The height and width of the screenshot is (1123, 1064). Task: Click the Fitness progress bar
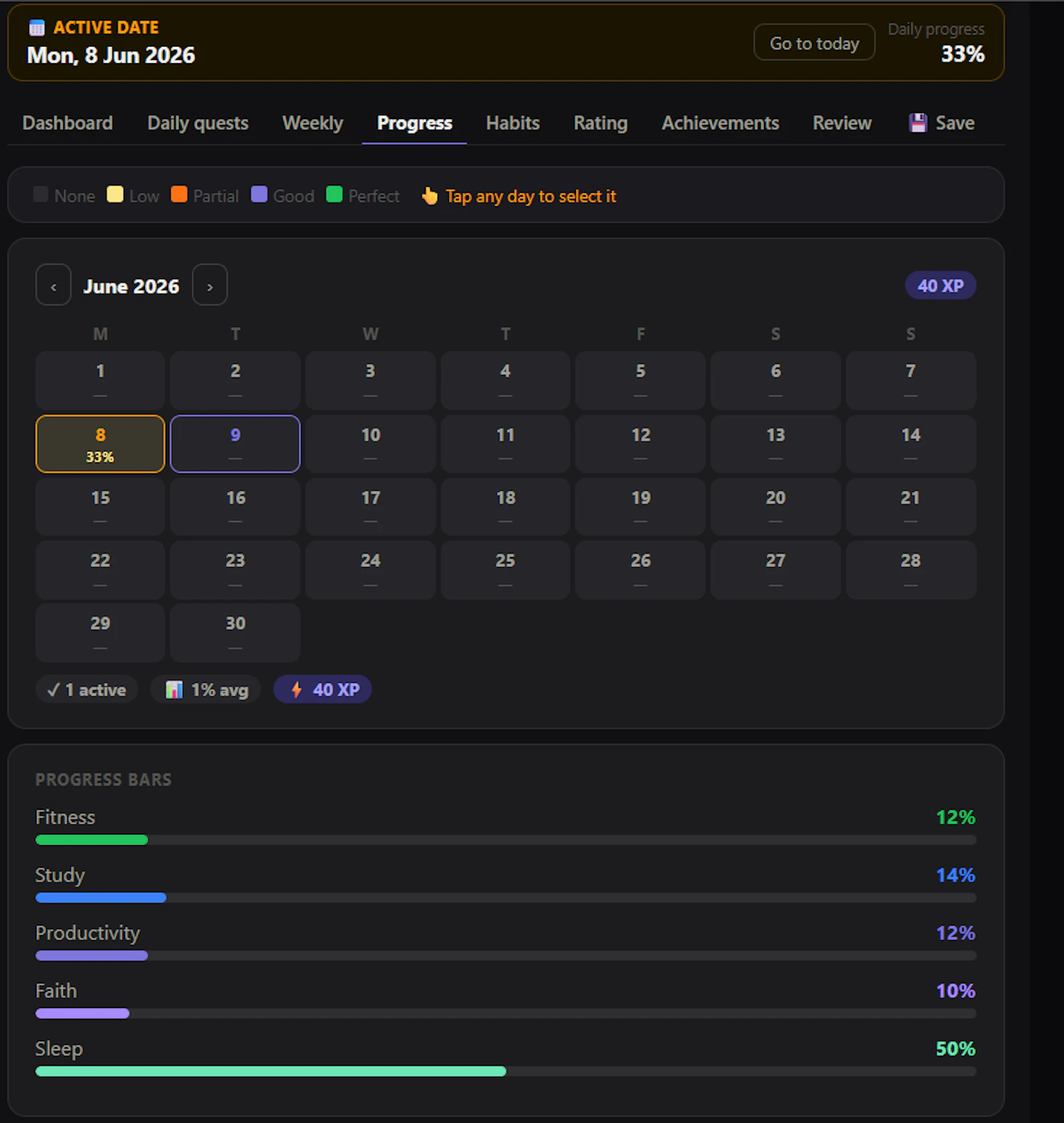coord(505,840)
